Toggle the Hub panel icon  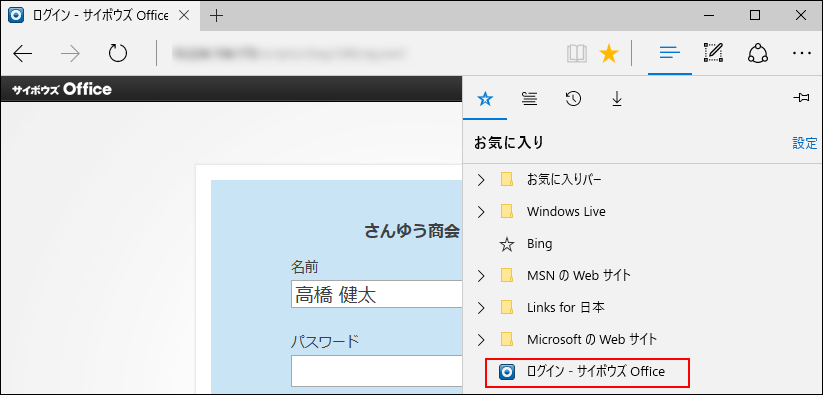pos(670,53)
